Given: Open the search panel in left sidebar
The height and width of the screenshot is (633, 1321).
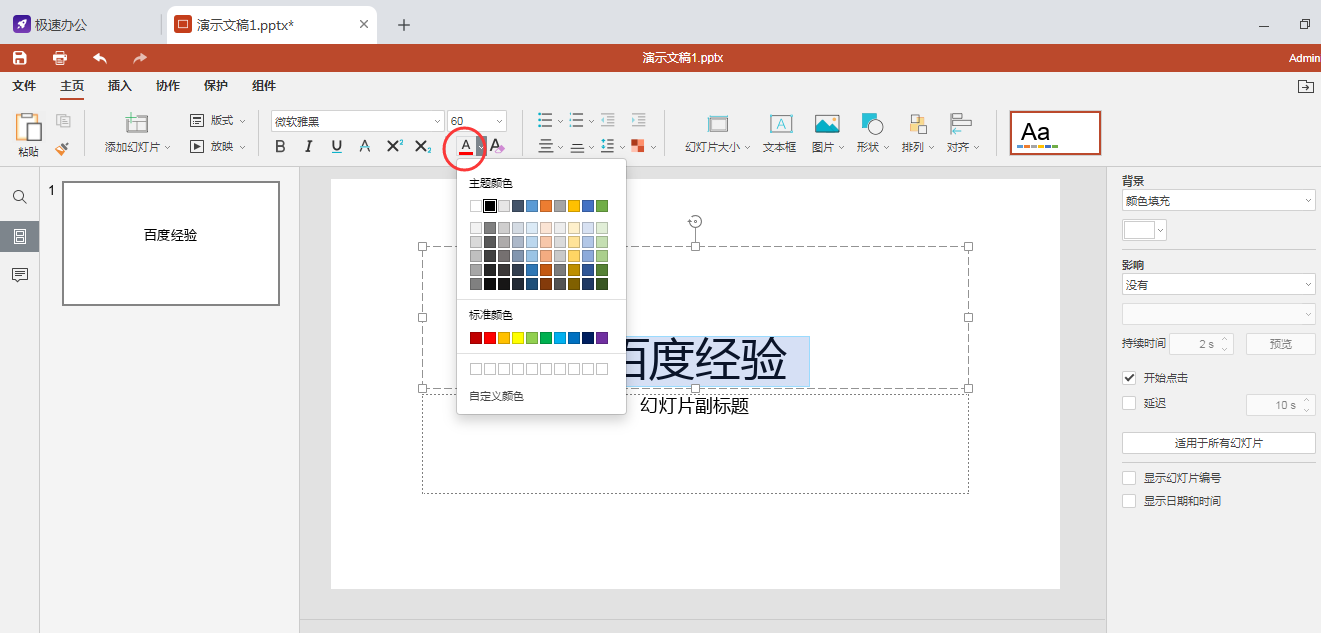Looking at the screenshot, I should point(19,197).
